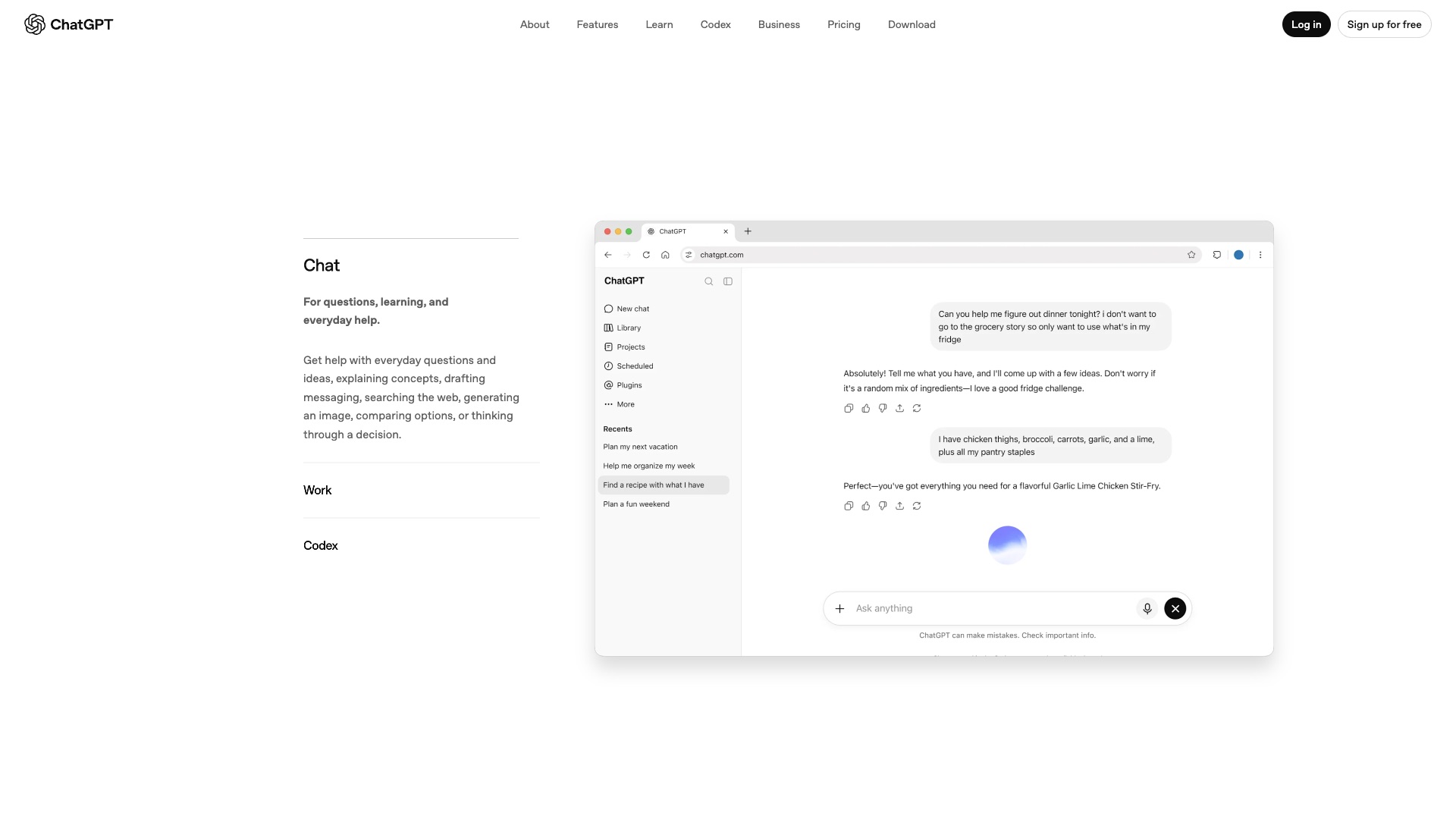This screenshot has height=819, width=1456.
Task: Click the black X button in prompt box
Action: coord(1175,608)
